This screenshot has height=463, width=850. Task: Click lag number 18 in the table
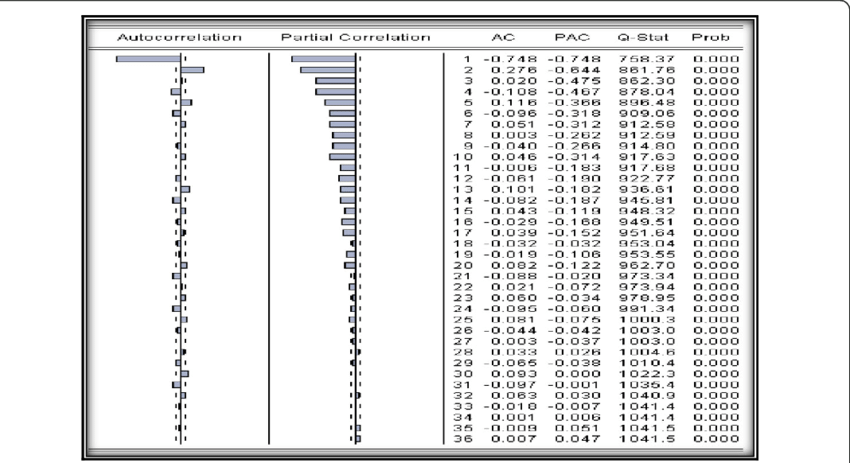click(x=463, y=243)
